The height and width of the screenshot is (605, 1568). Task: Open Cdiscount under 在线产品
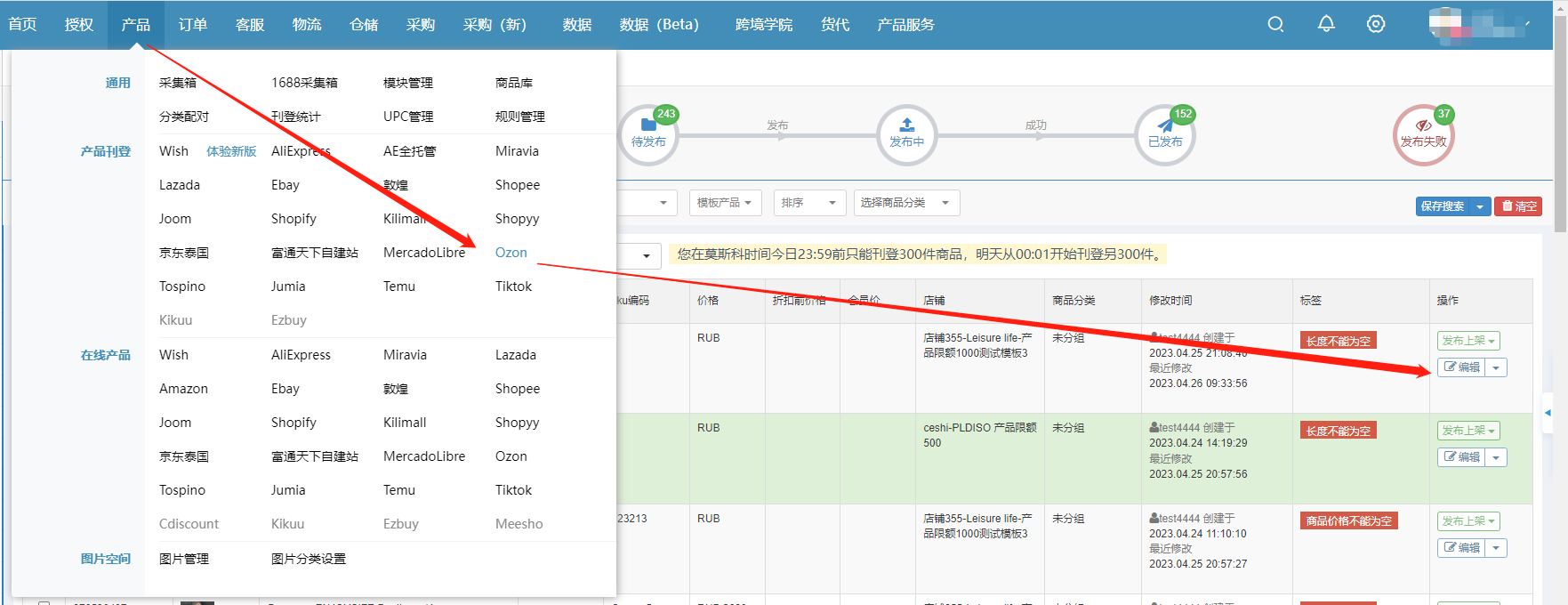189,524
